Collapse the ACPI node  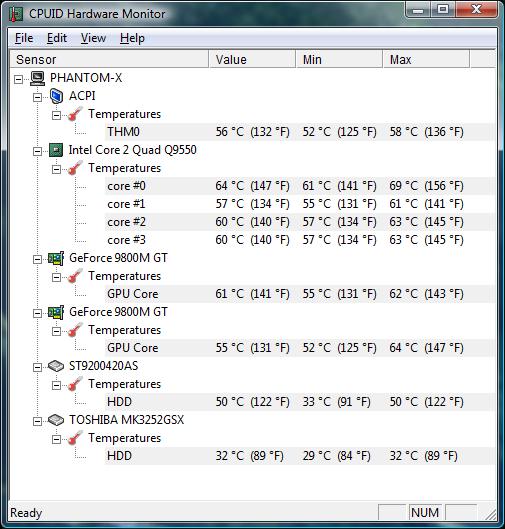37,98
